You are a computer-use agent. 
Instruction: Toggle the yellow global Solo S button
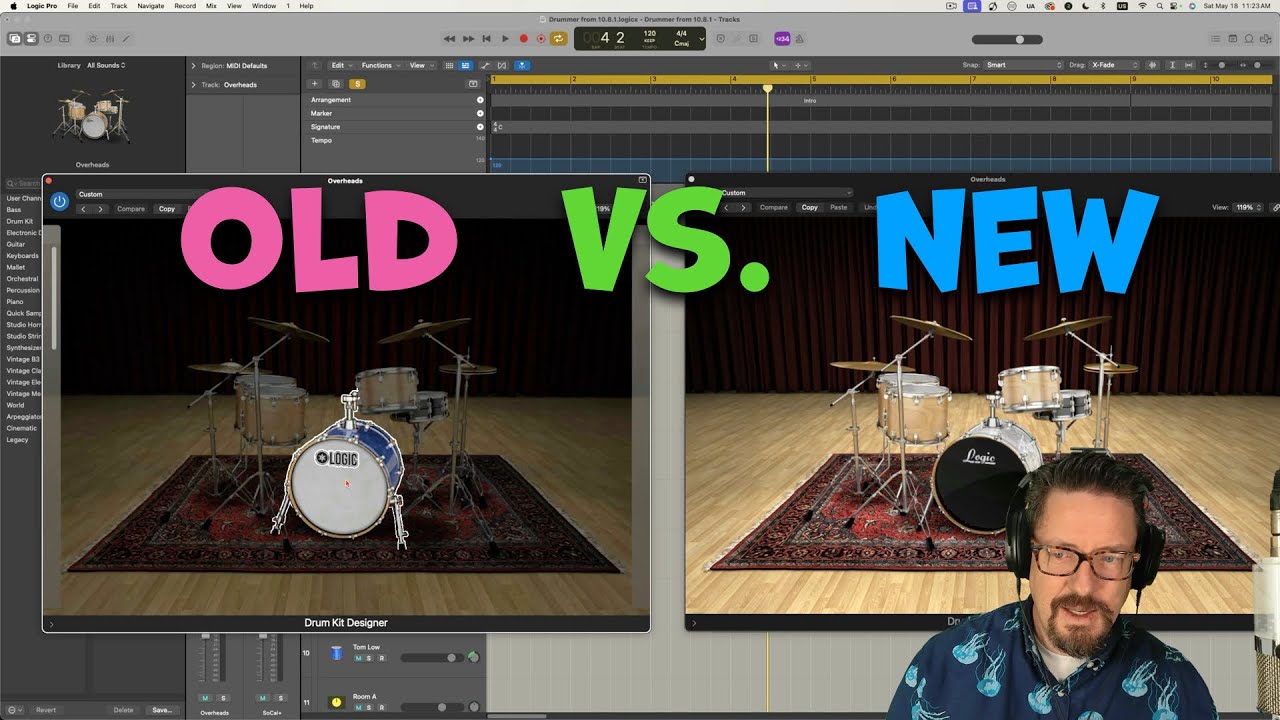pos(358,84)
